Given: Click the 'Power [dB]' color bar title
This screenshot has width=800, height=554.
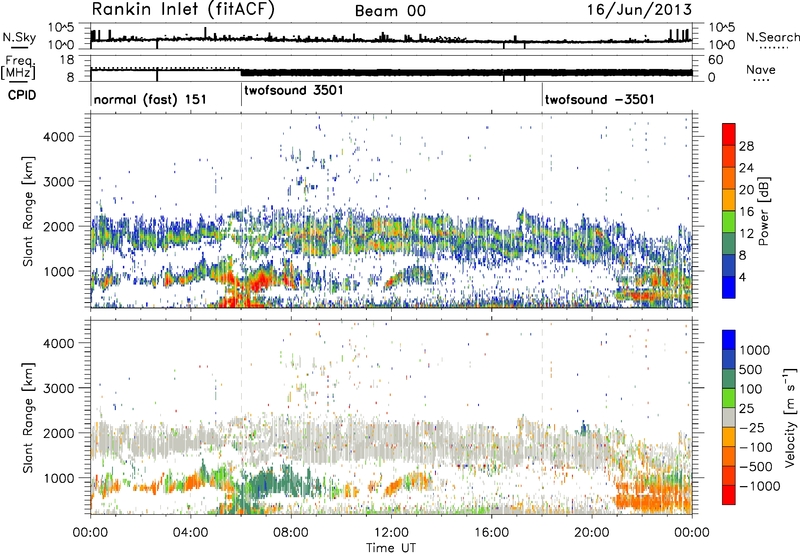Looking at the screenshot, I should click(764, 211).
